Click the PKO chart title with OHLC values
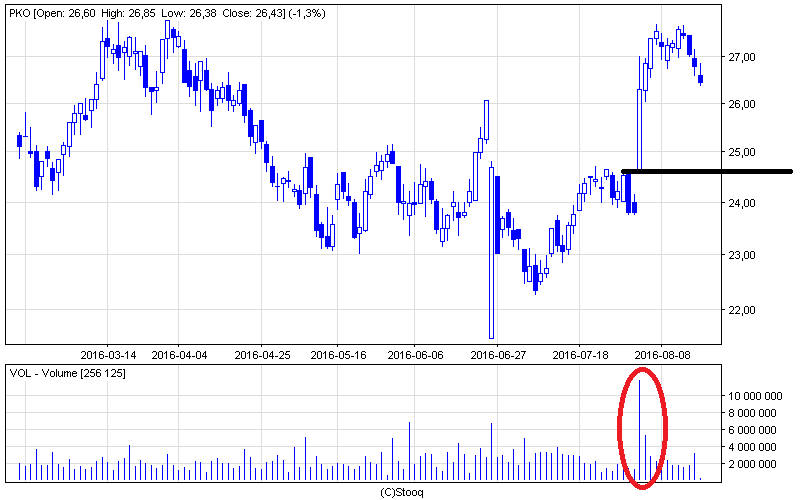Screen dimensions: 800x500 [167, 14]
